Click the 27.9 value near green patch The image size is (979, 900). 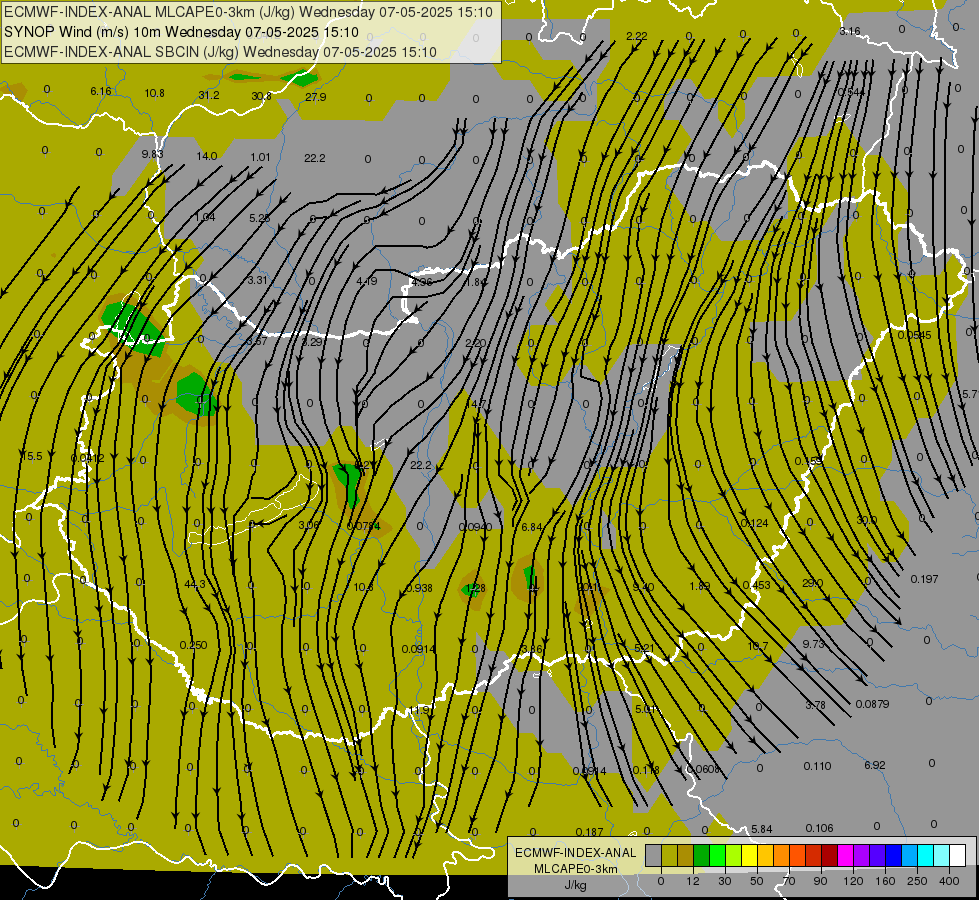(x=315, y=97)
